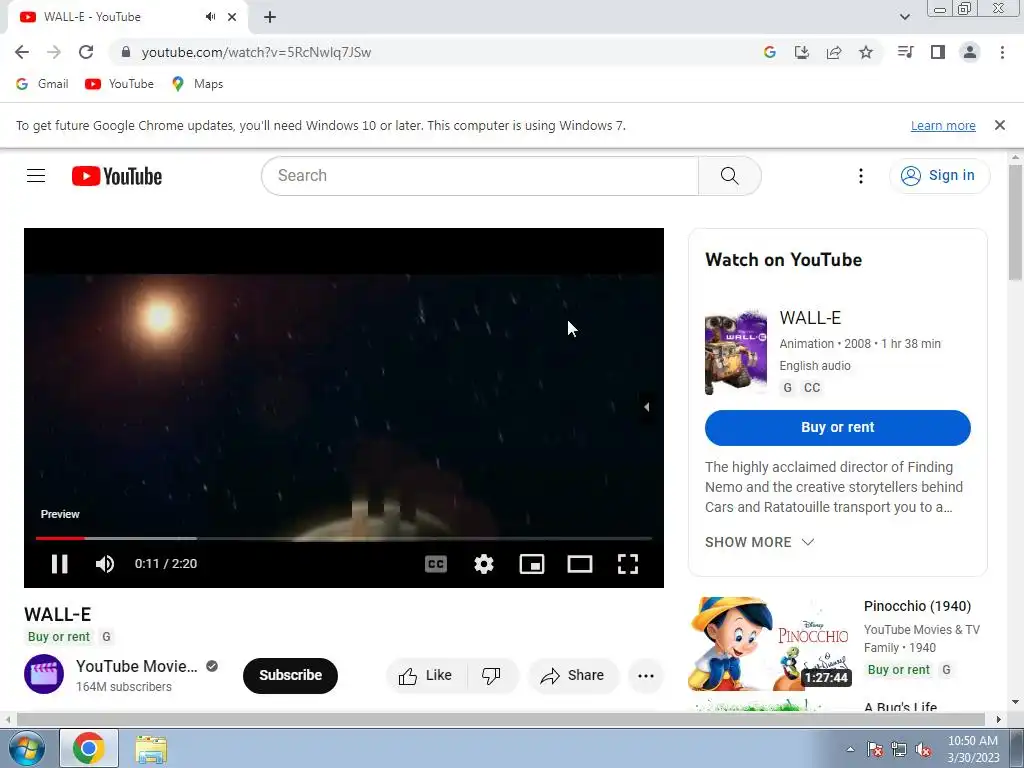Switch to theater mode
Screen dimensions: 1024x768
point(580,564)
